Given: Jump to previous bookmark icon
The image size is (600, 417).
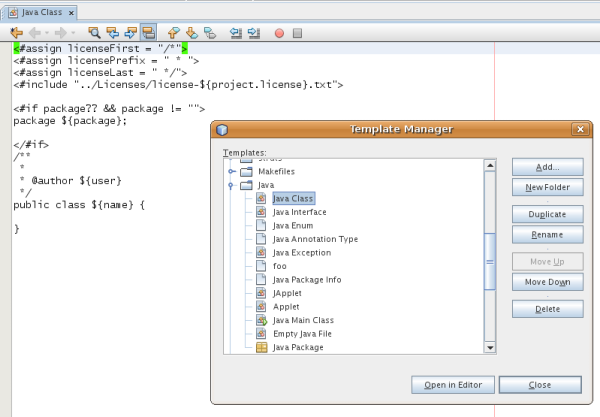Looking at the screenshot, I should coord(174,33).
